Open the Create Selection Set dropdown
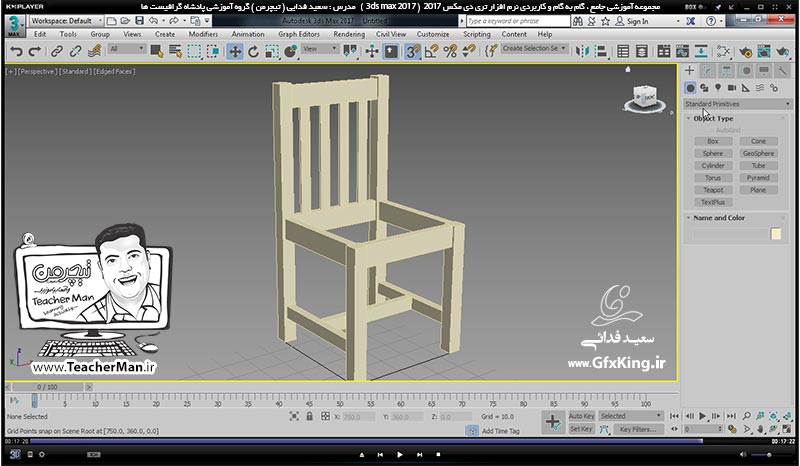The height and width of the screenshot is (466, 800). 534,48
